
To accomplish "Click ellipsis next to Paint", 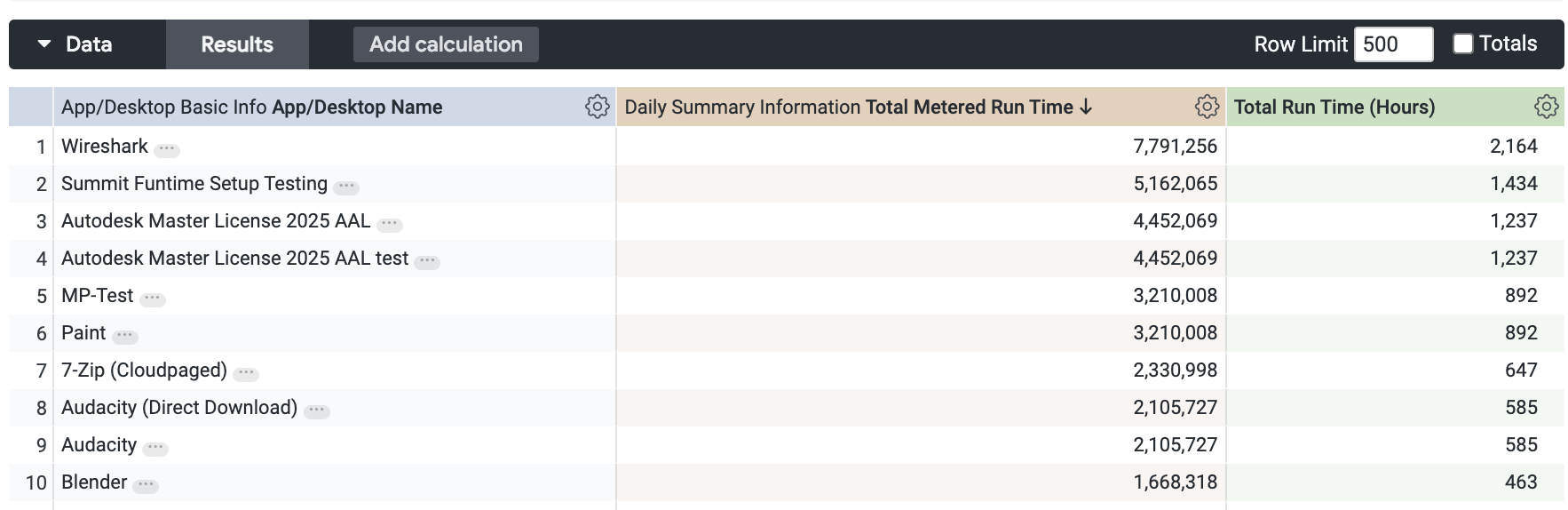I will point(125,336).
